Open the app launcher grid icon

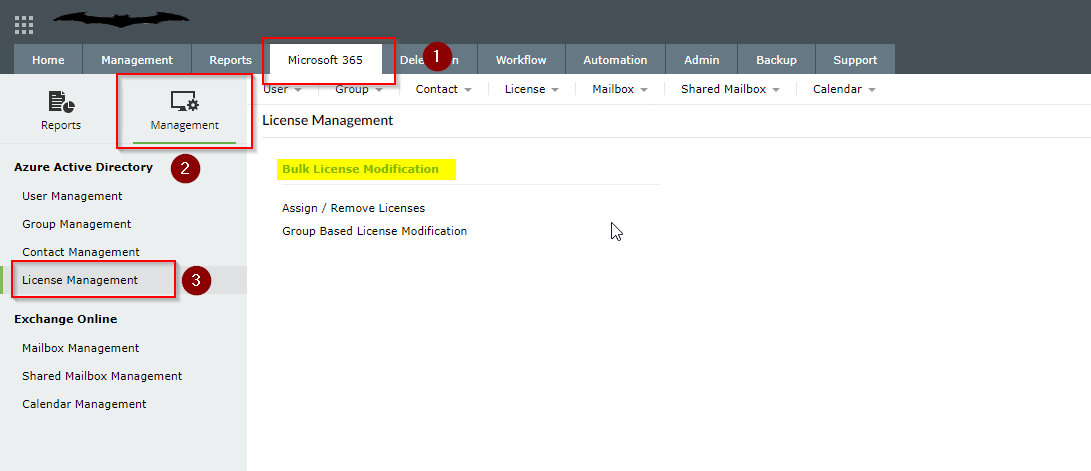(24, 24)
